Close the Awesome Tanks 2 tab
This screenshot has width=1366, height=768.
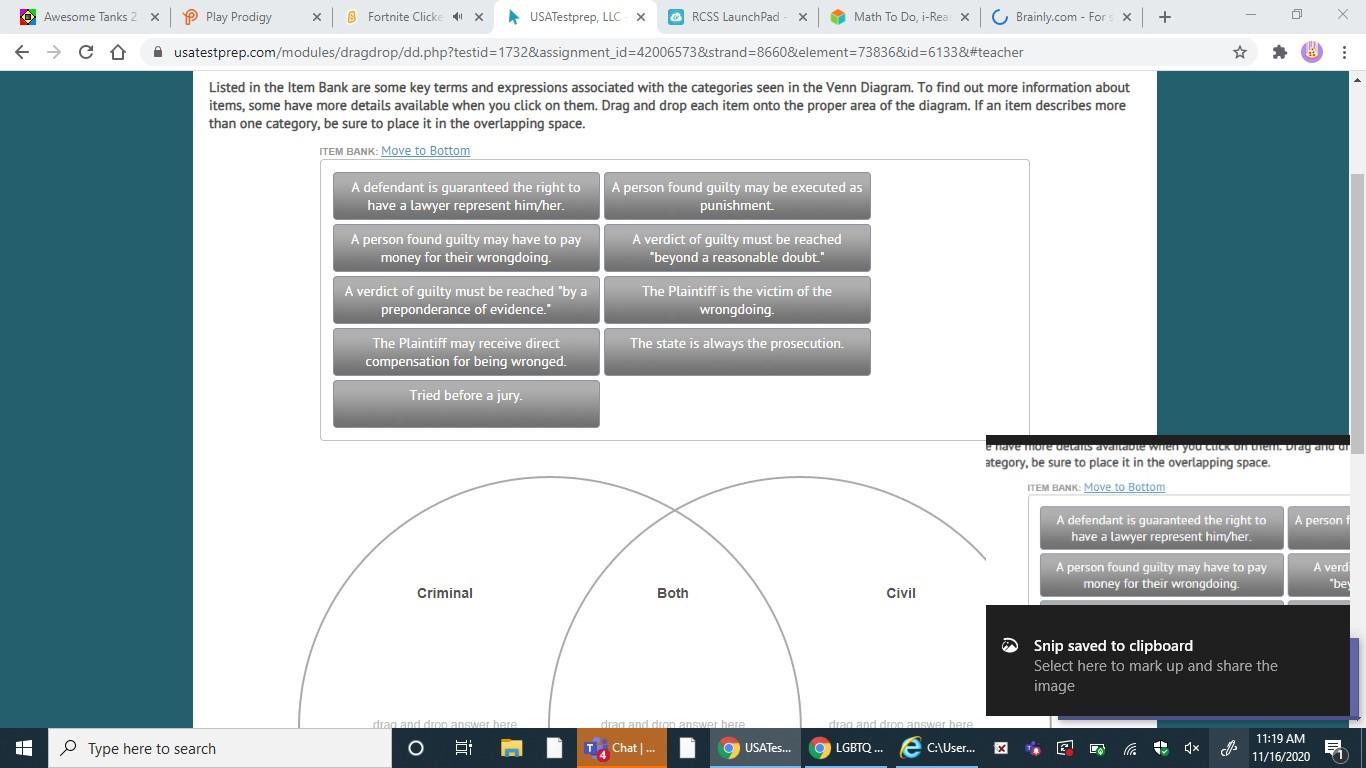[154, 17]
